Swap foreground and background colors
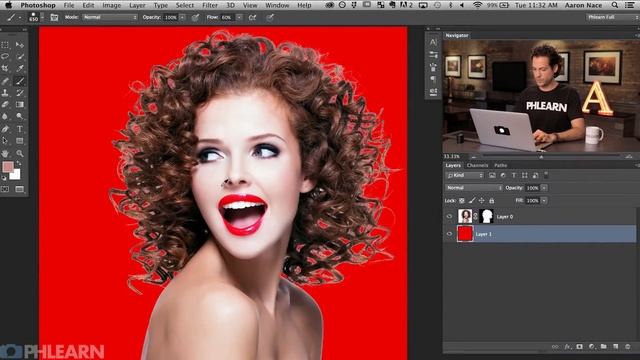This screenshot has height=360, width=640. (x=19, y=163)
